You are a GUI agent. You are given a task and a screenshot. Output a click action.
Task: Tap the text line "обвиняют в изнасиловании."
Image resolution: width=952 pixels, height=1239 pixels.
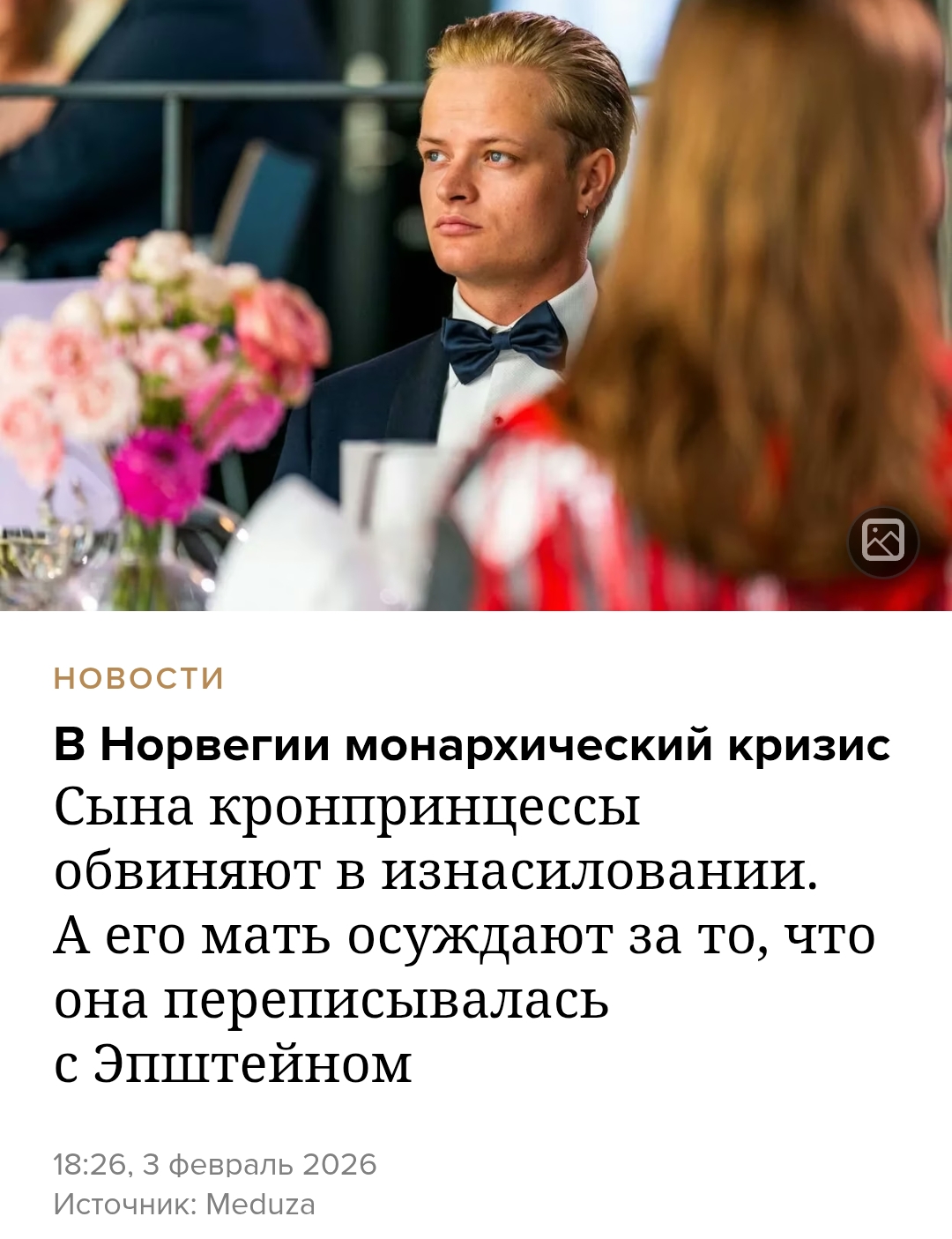point(436,871)
